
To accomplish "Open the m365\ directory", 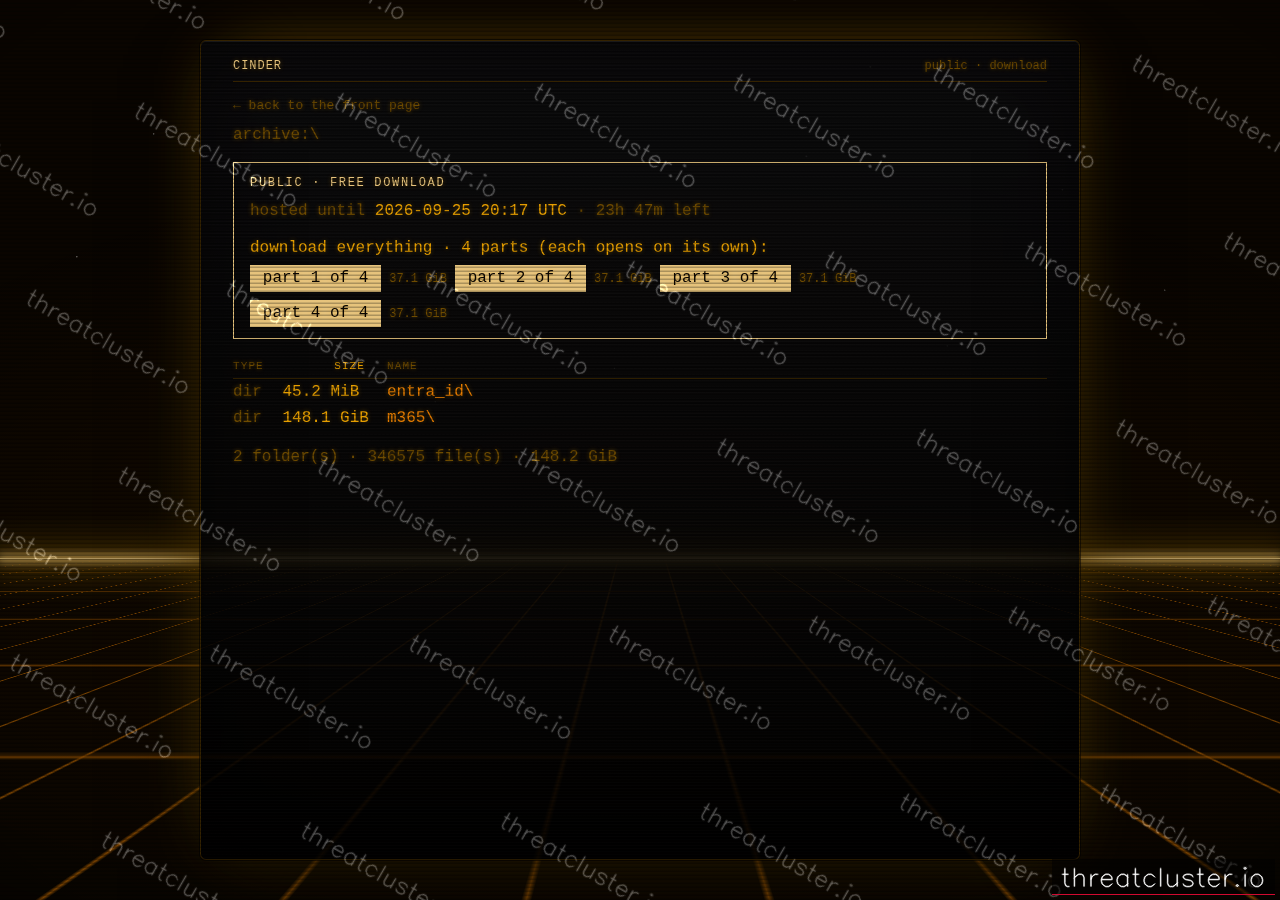I will [x=411, y=417].
